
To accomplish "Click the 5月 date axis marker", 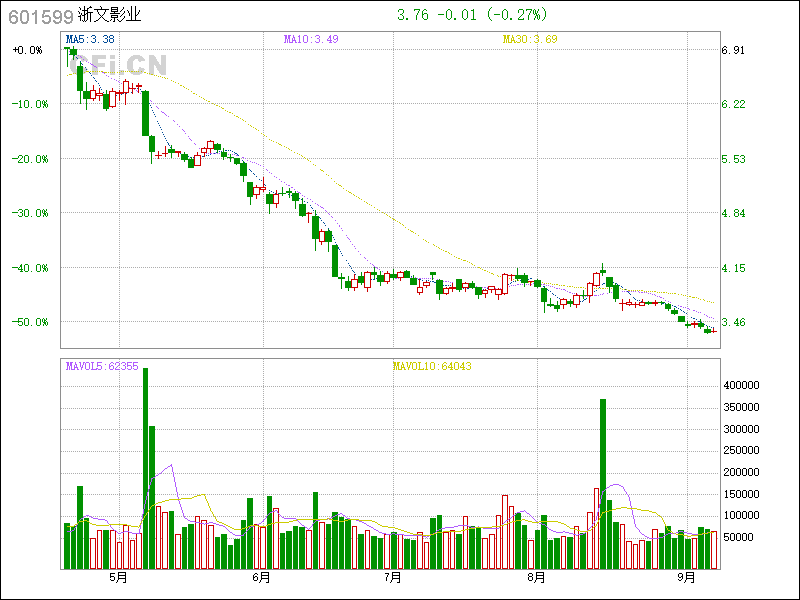I will pyautogui.click(x=119, y=578).
